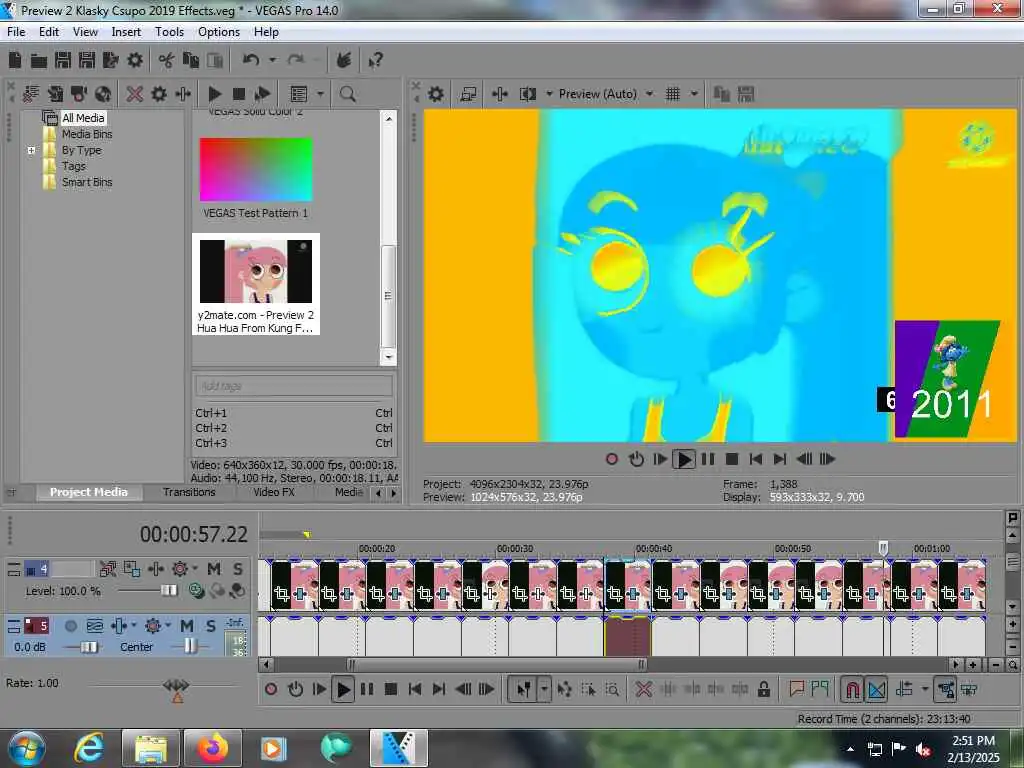Click the Region tool icon
The width and height of the screenshot is (1024, 768).
820,689
